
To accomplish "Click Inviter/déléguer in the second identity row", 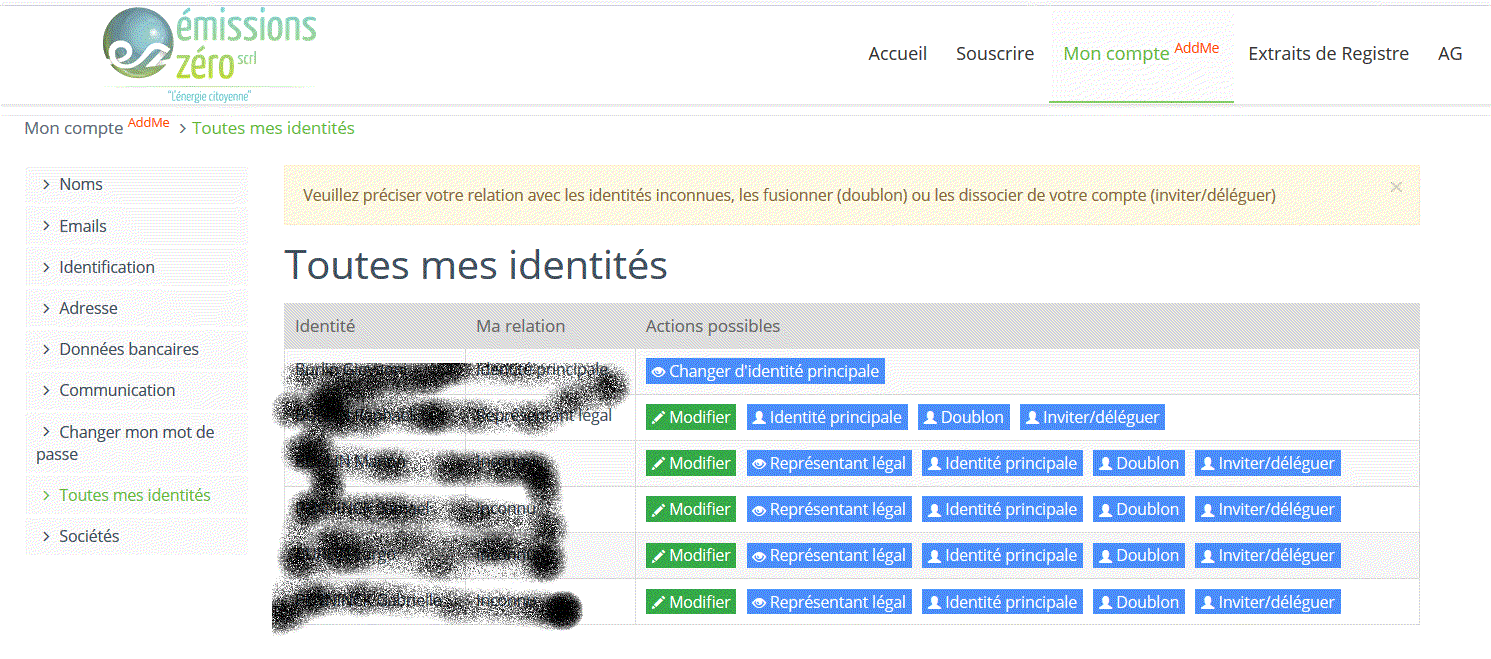I will pos(1092,417).
